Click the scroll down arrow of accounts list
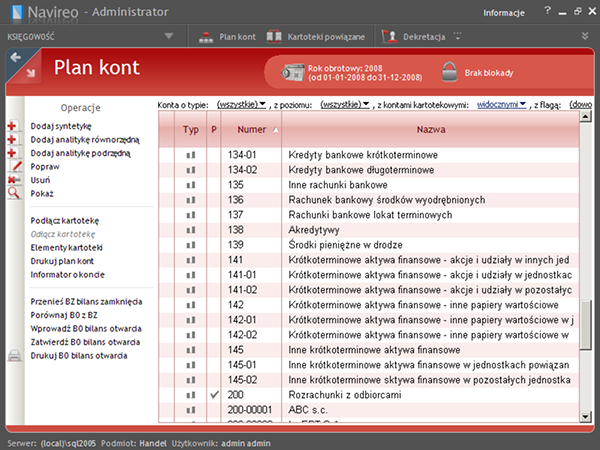Image resolution: width=600 pixels, height=450 pixels. pyautogui.click(x=586, y=417)
